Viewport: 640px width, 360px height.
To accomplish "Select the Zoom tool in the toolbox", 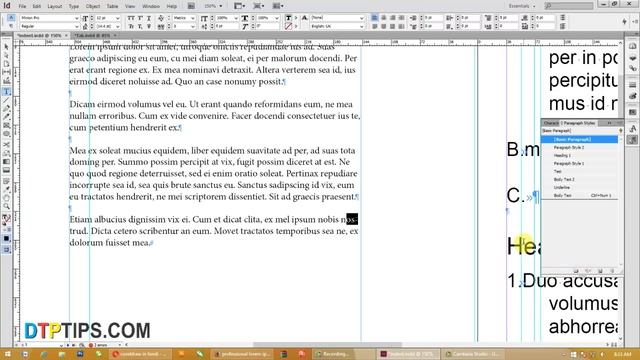I will pyautogui.click(x=7, y=207).
